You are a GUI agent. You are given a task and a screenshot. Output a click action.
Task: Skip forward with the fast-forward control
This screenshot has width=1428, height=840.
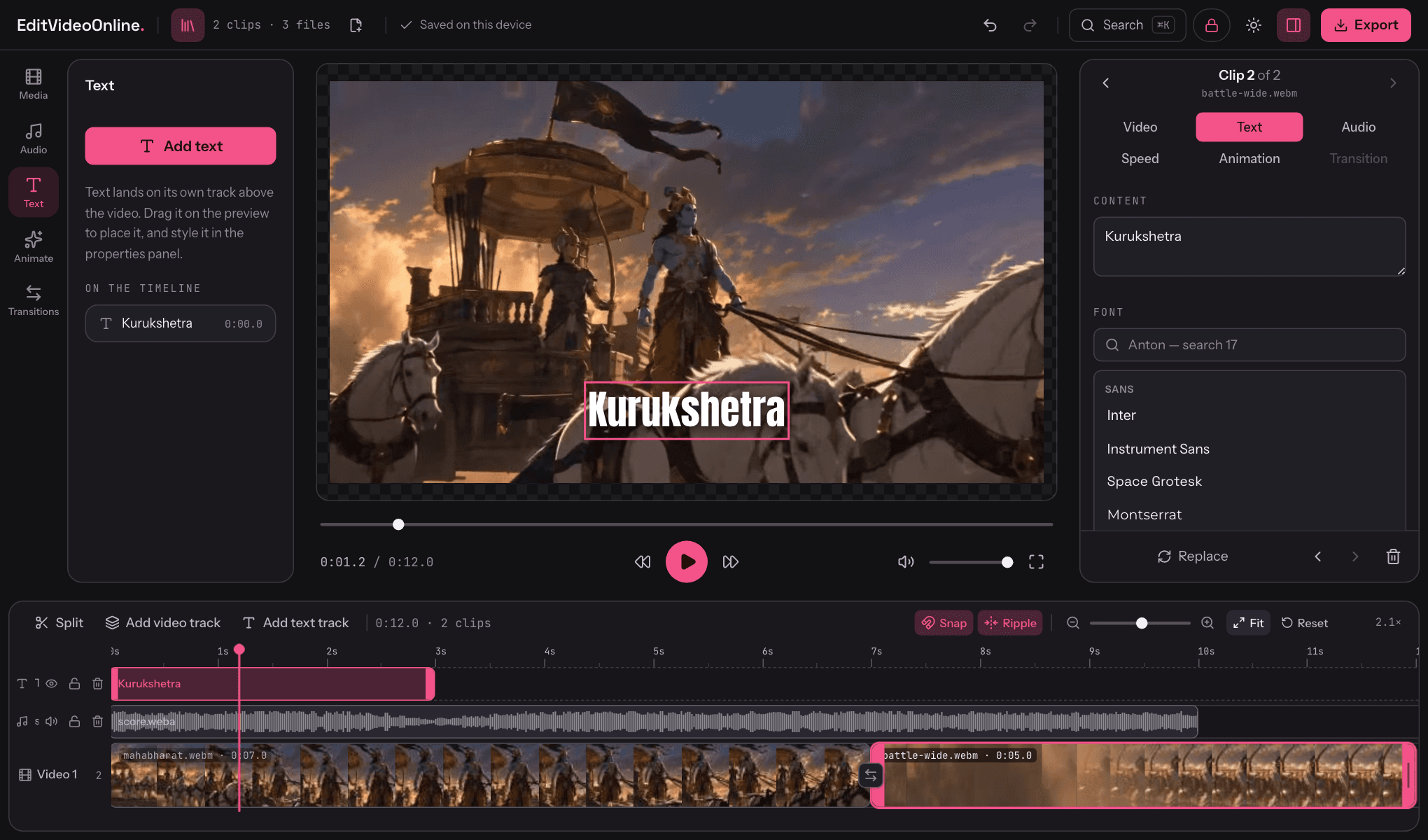coord(730,561)
